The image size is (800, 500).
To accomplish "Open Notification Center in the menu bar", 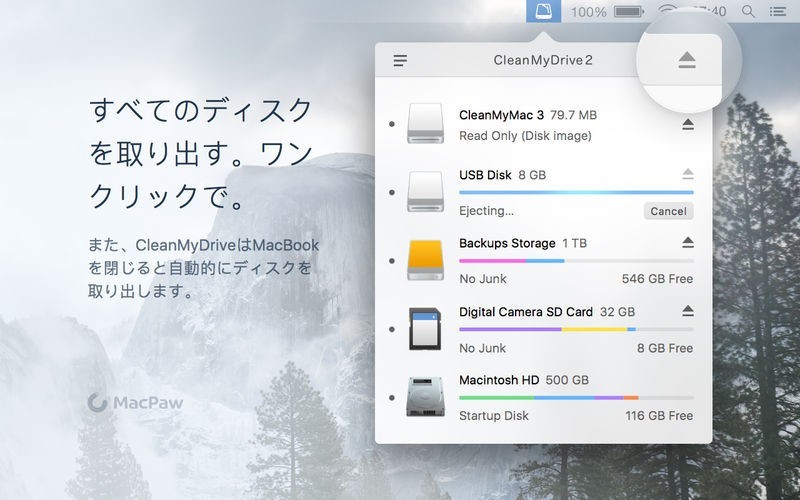I will click(x=777, y=11).
